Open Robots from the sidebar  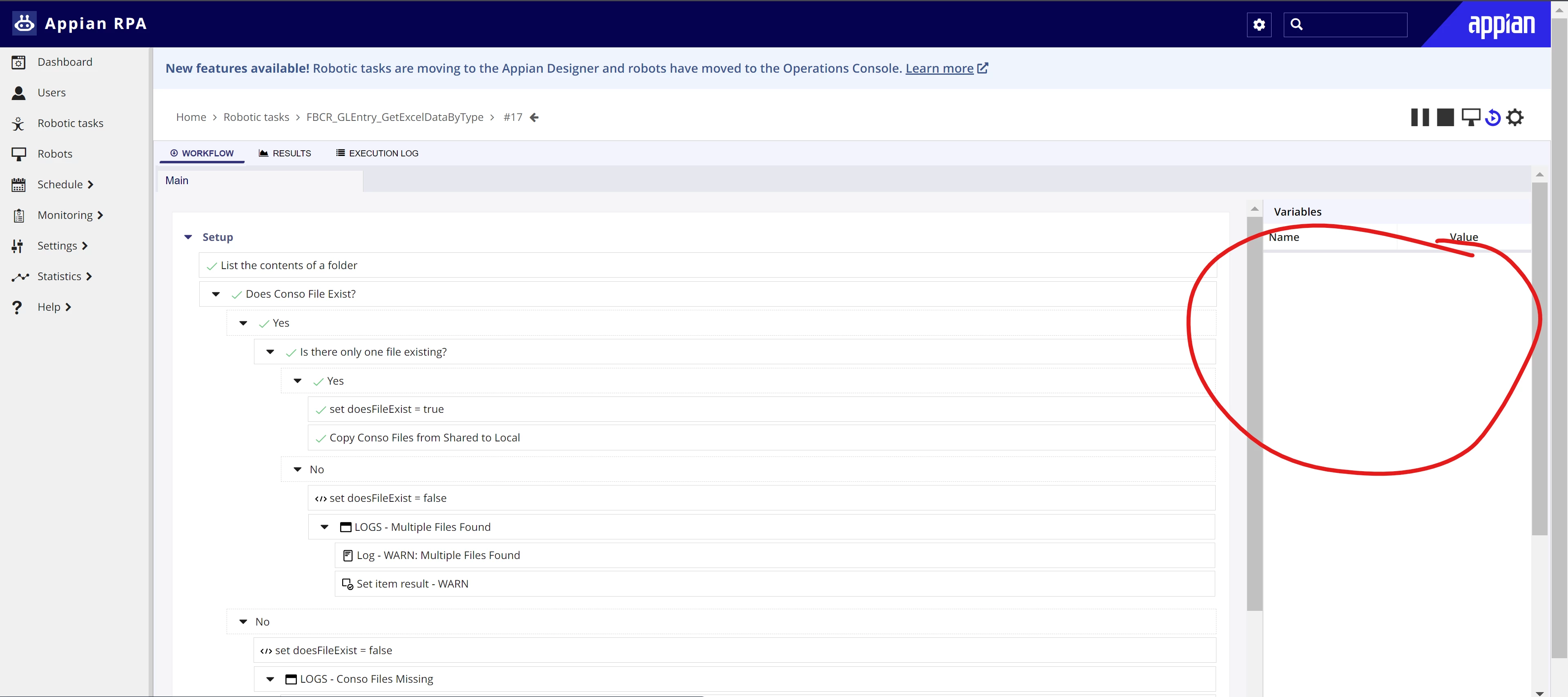click(x=55, y=154)
